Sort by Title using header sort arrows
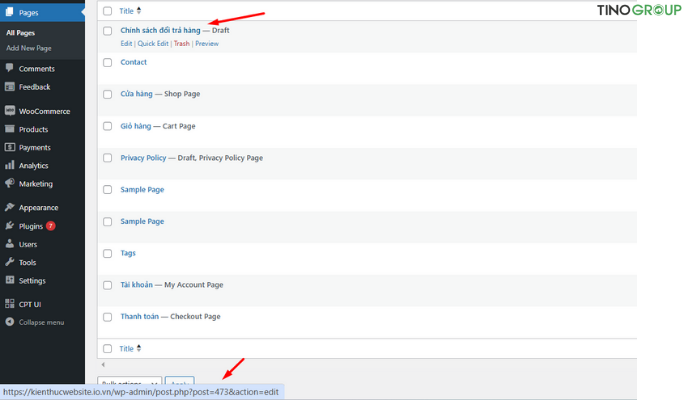The width and height of the screenshot is (700, 400). point(139,11)
